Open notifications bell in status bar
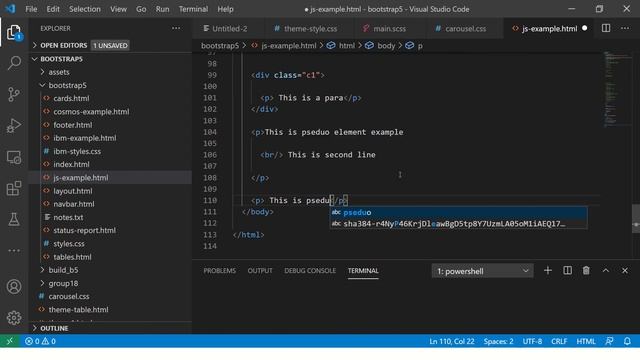The height and width of the screenshot is (360, 640). point(627,341)
